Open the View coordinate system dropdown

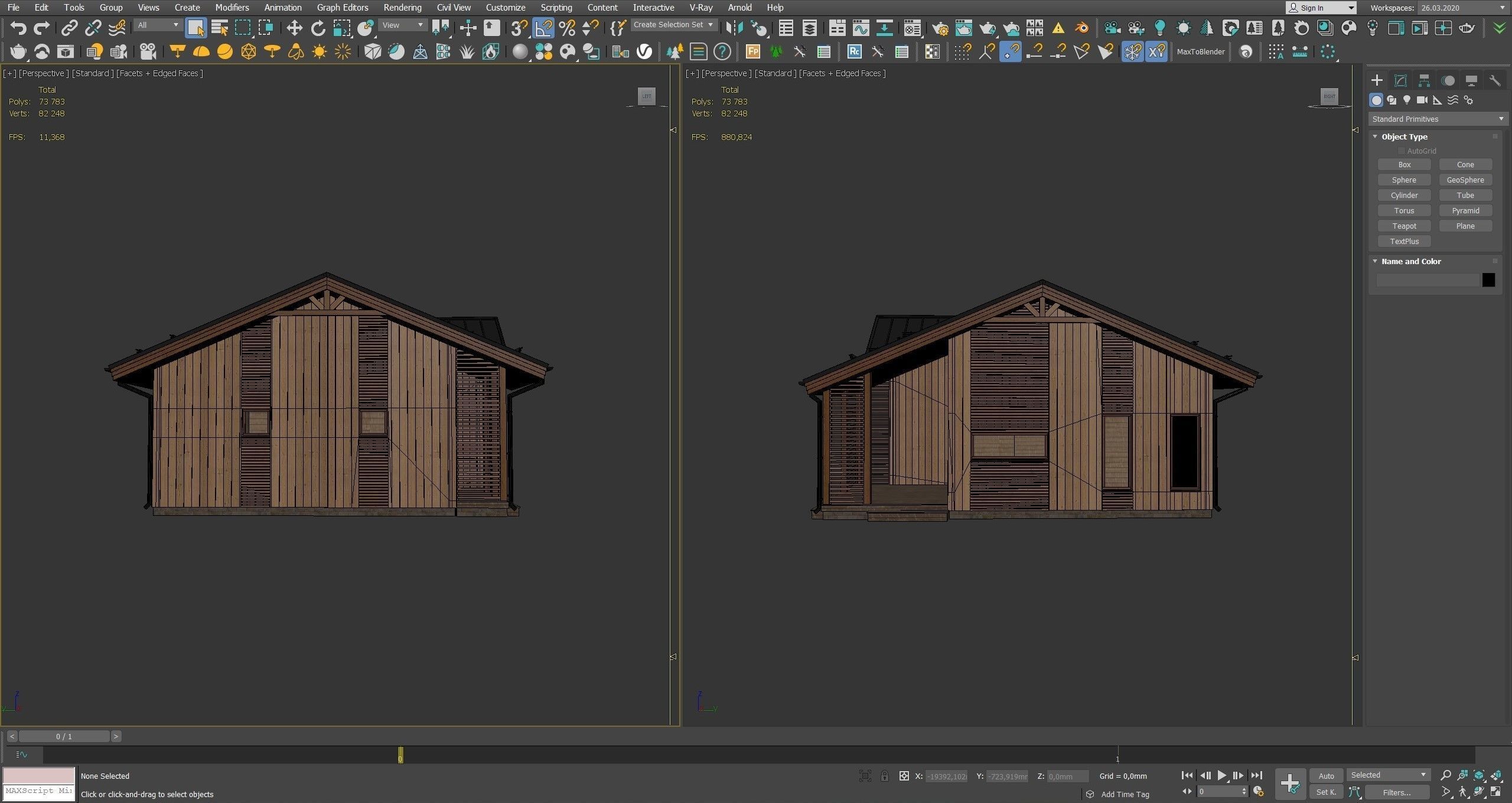pos(402,25)
